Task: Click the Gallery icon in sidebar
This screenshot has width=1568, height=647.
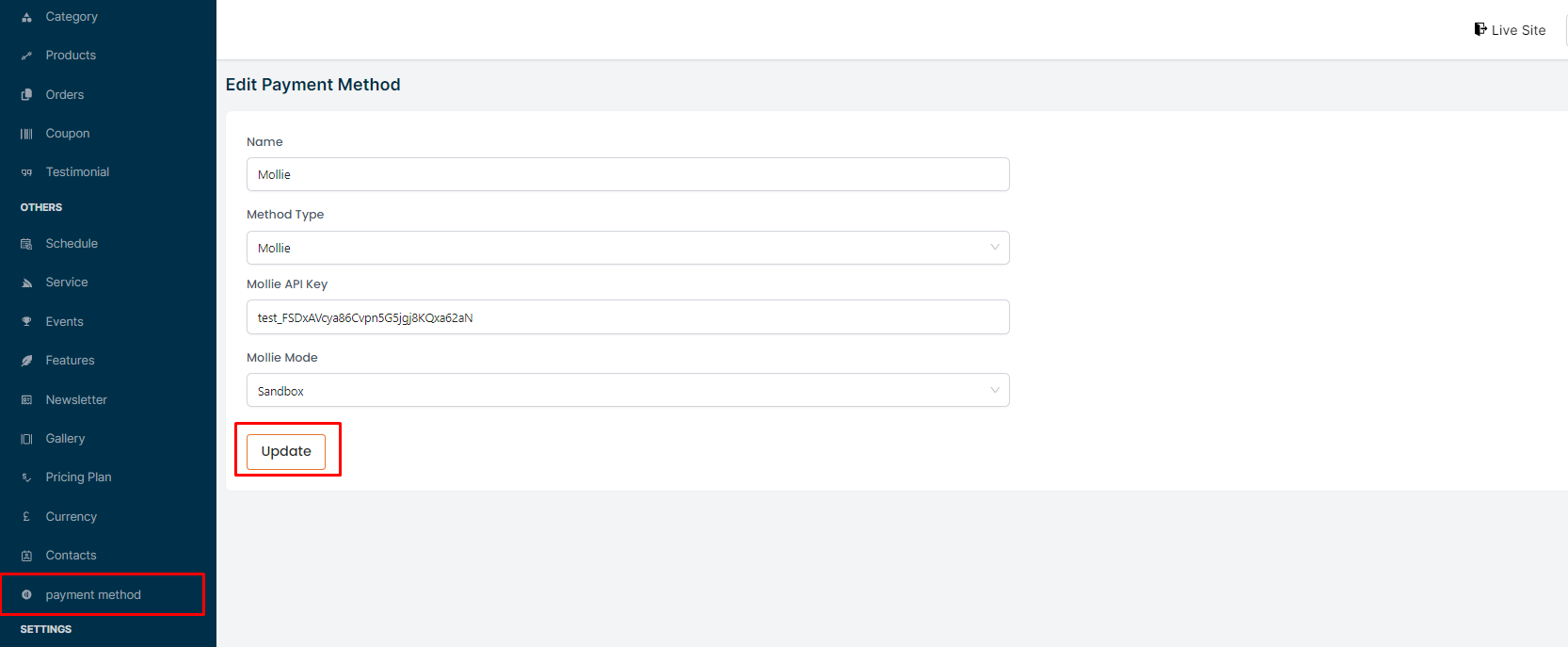Action: coord(26,439)
